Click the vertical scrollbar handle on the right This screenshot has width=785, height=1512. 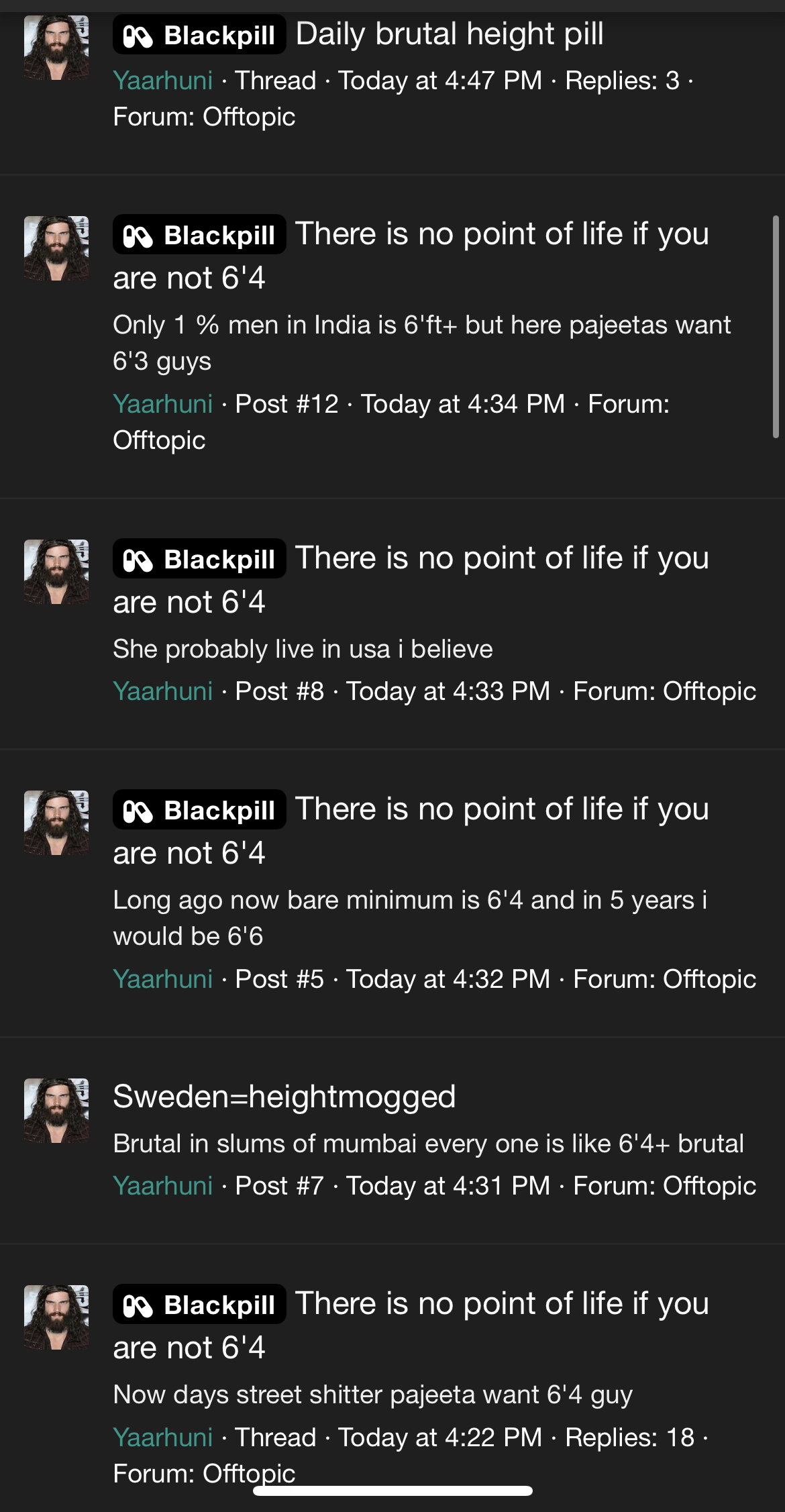coord(776,327)
